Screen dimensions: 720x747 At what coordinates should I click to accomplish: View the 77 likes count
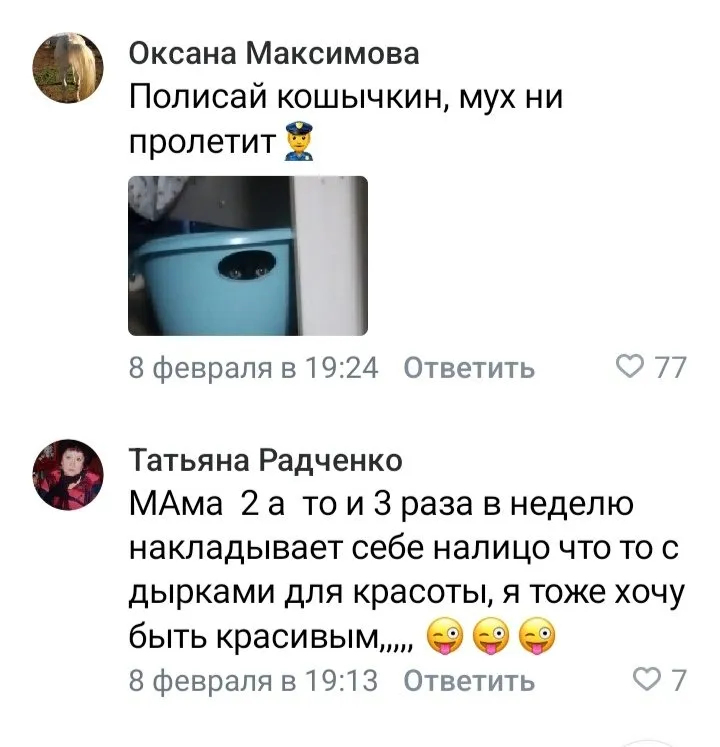tap(670, 368)
